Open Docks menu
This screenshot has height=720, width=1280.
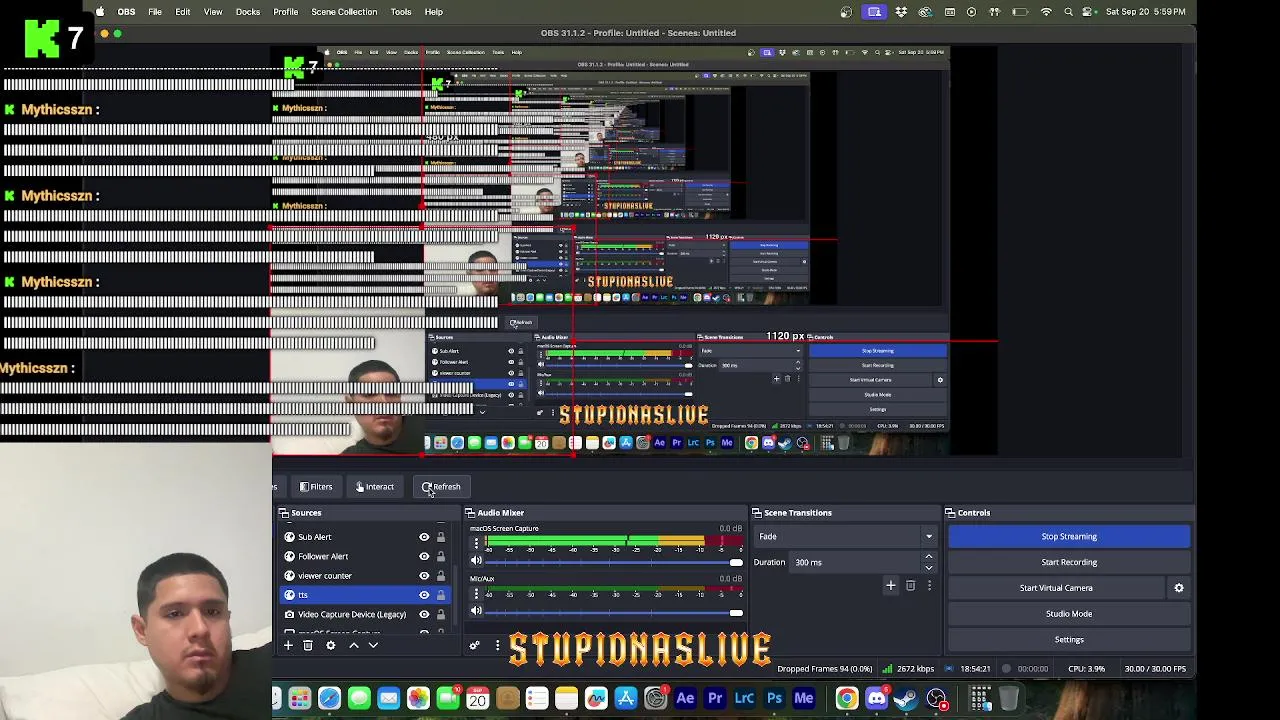248,12
